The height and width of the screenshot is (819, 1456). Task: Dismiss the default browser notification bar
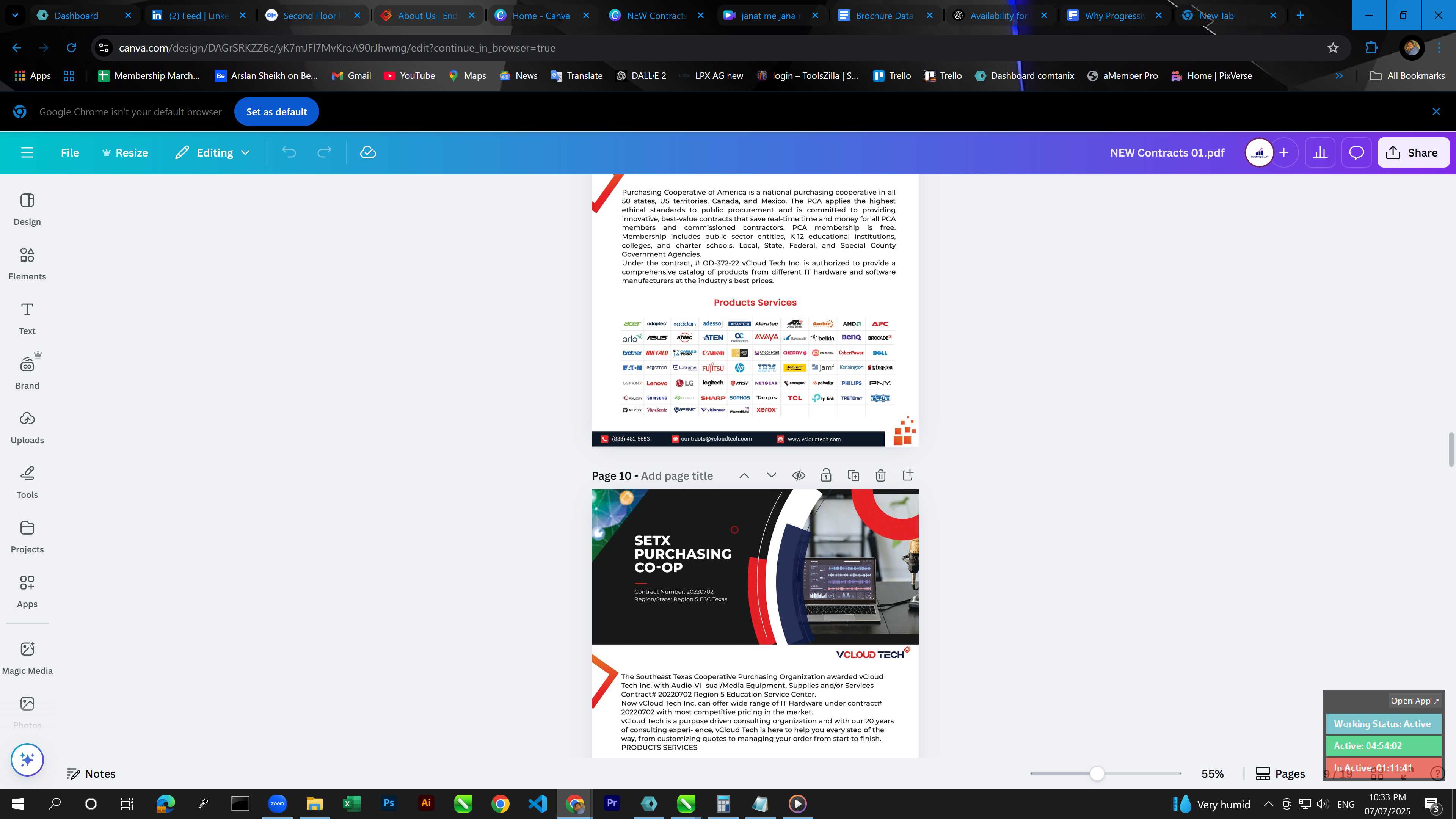pyautogui.click(x=1436, y=112)
